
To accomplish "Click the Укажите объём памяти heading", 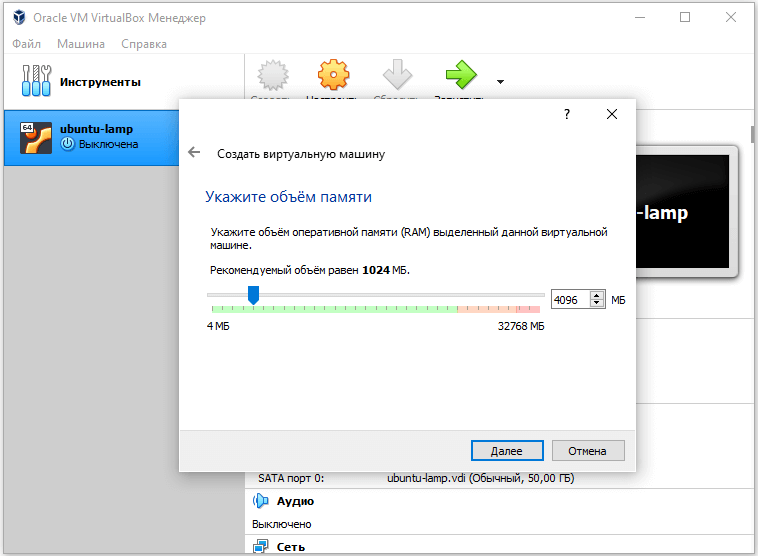I will pyautogui.click(x=288, y=197).
